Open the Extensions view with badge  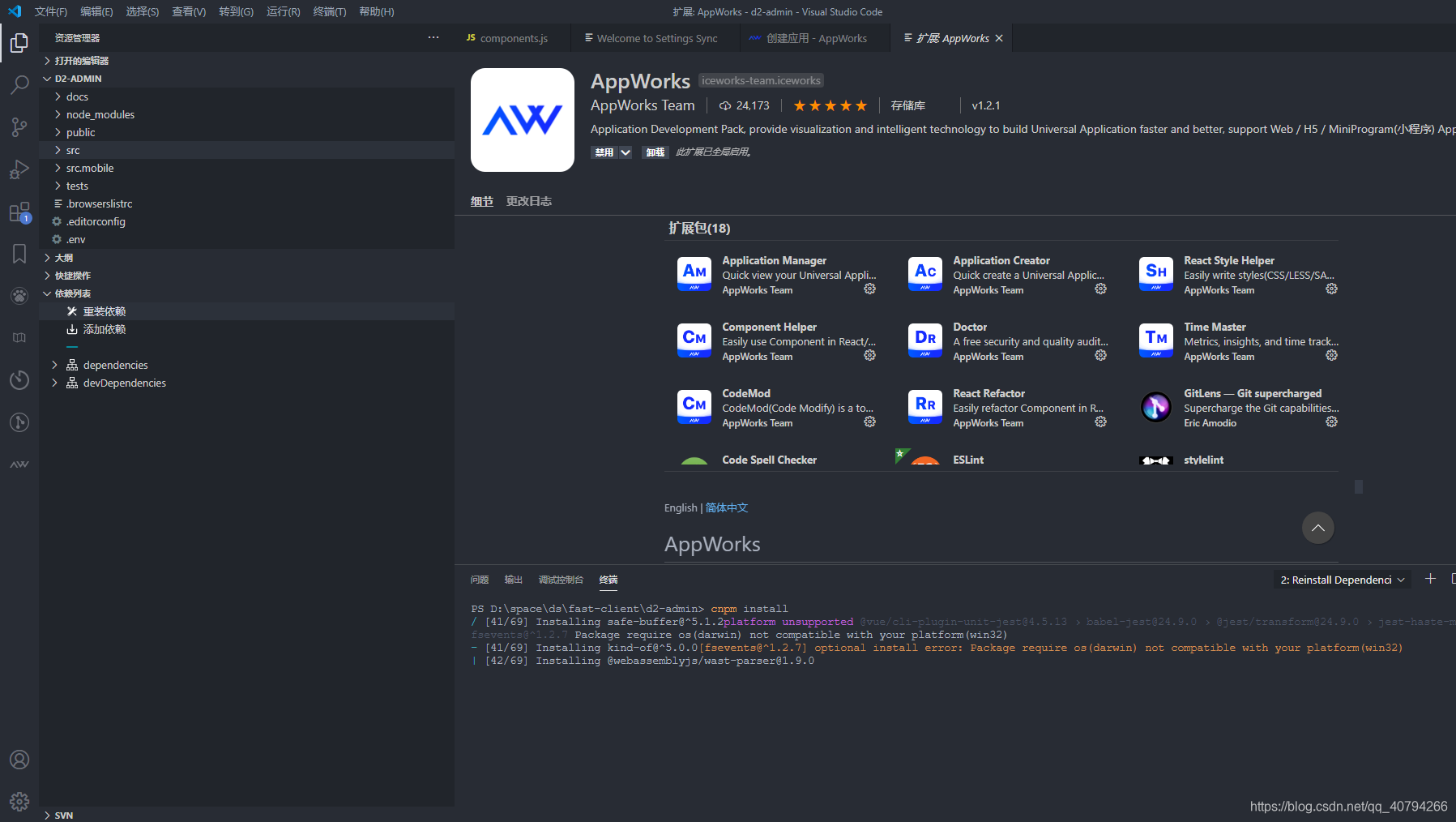point(19,212)
